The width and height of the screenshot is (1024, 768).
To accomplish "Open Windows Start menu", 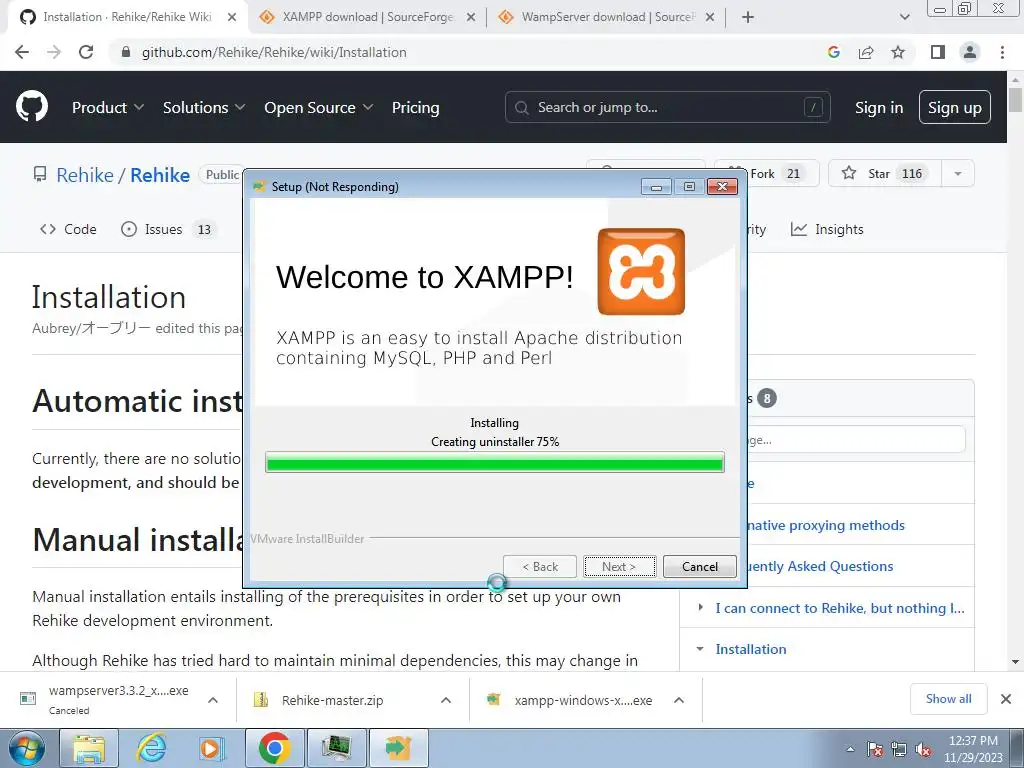I will 26,748.
